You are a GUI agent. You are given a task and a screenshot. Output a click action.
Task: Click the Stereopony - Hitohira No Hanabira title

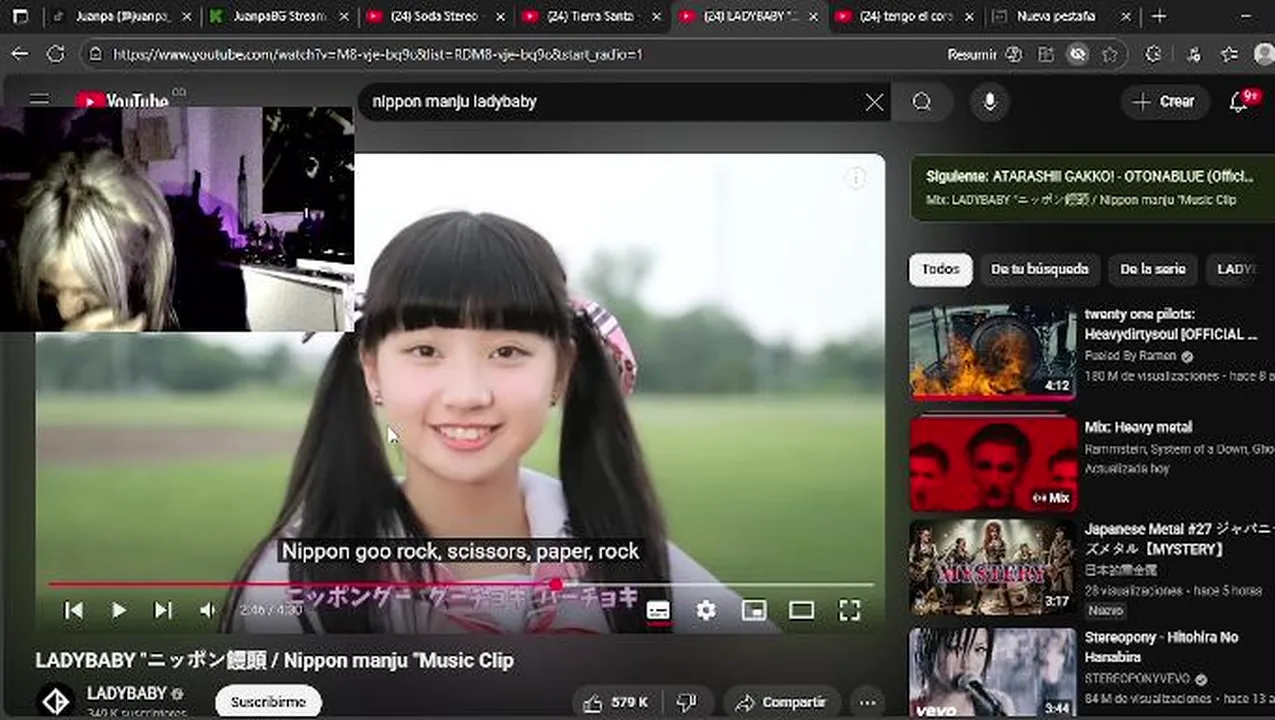pos(1161,646)
